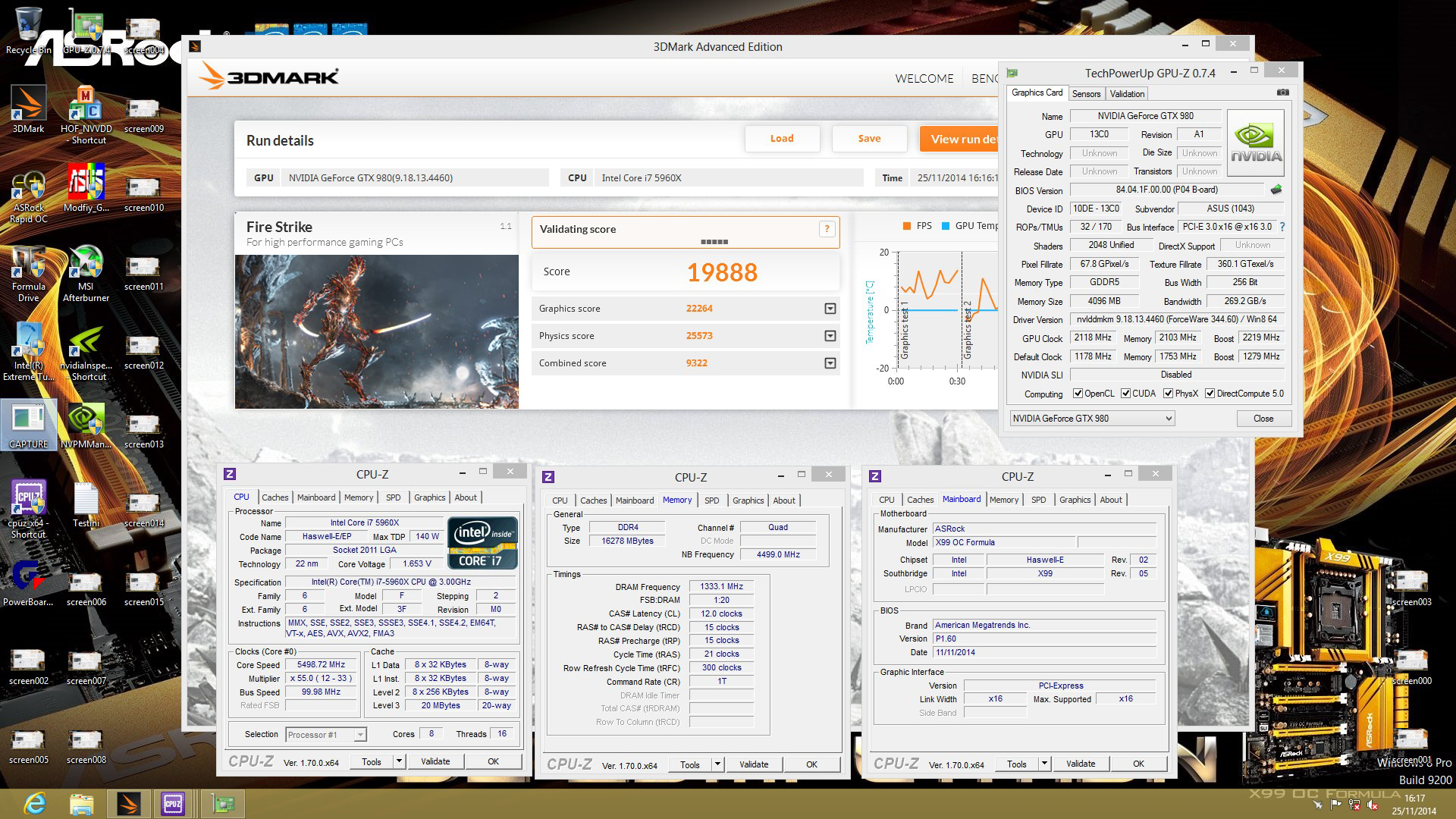Open PowerBoard desktop icon
1456x819 pixels.
click(28, 583)
